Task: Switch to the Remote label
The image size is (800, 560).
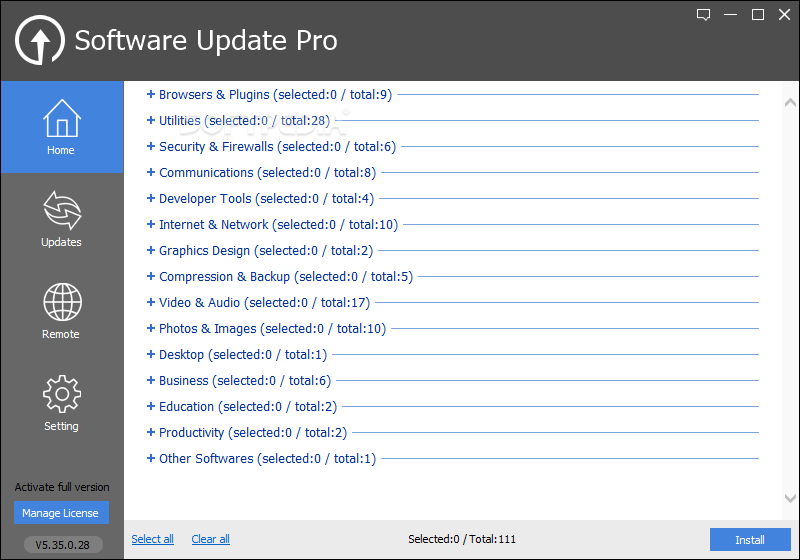Action: 61,334
